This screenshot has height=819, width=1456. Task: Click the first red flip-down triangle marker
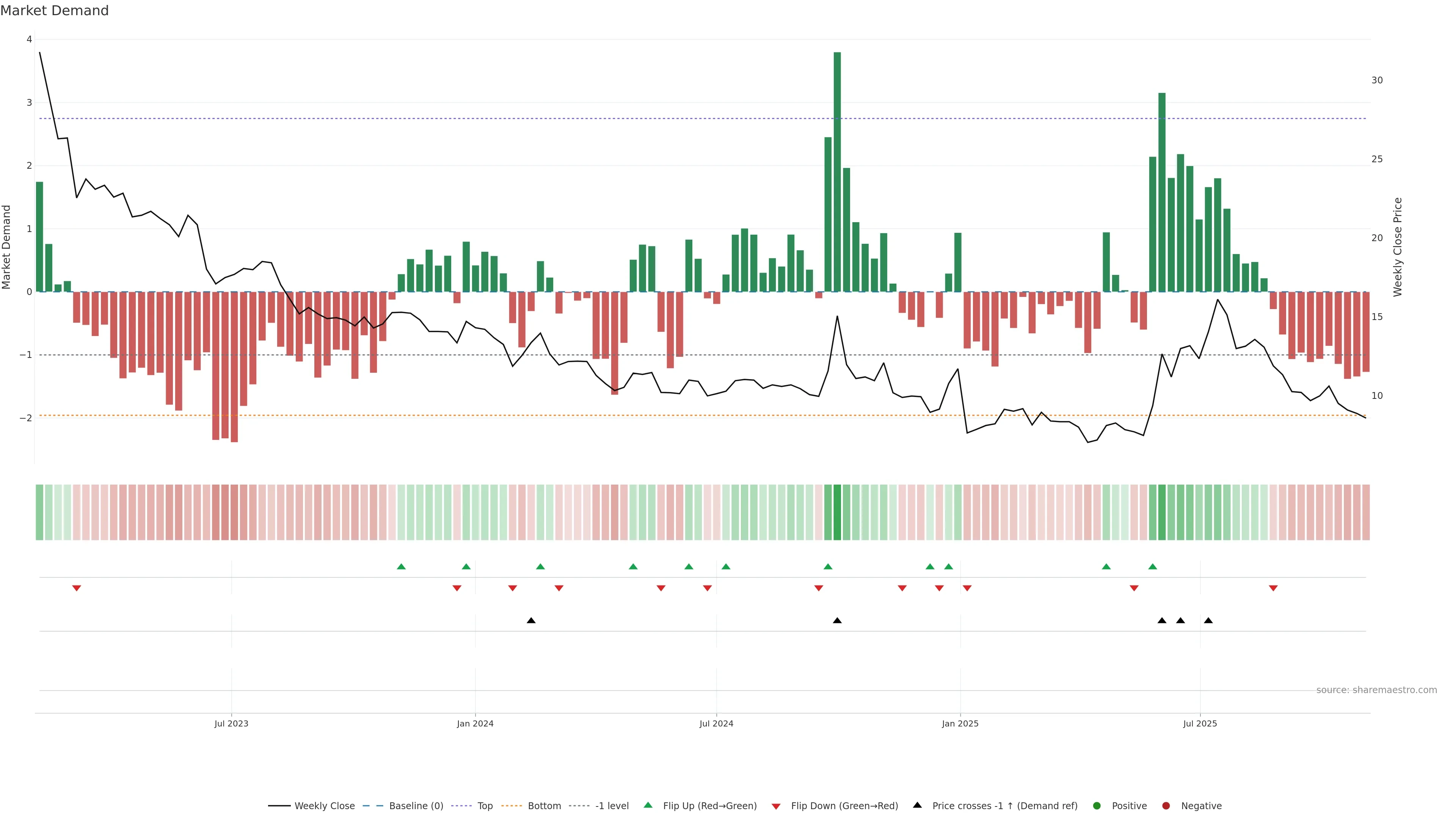coord(77,588)
